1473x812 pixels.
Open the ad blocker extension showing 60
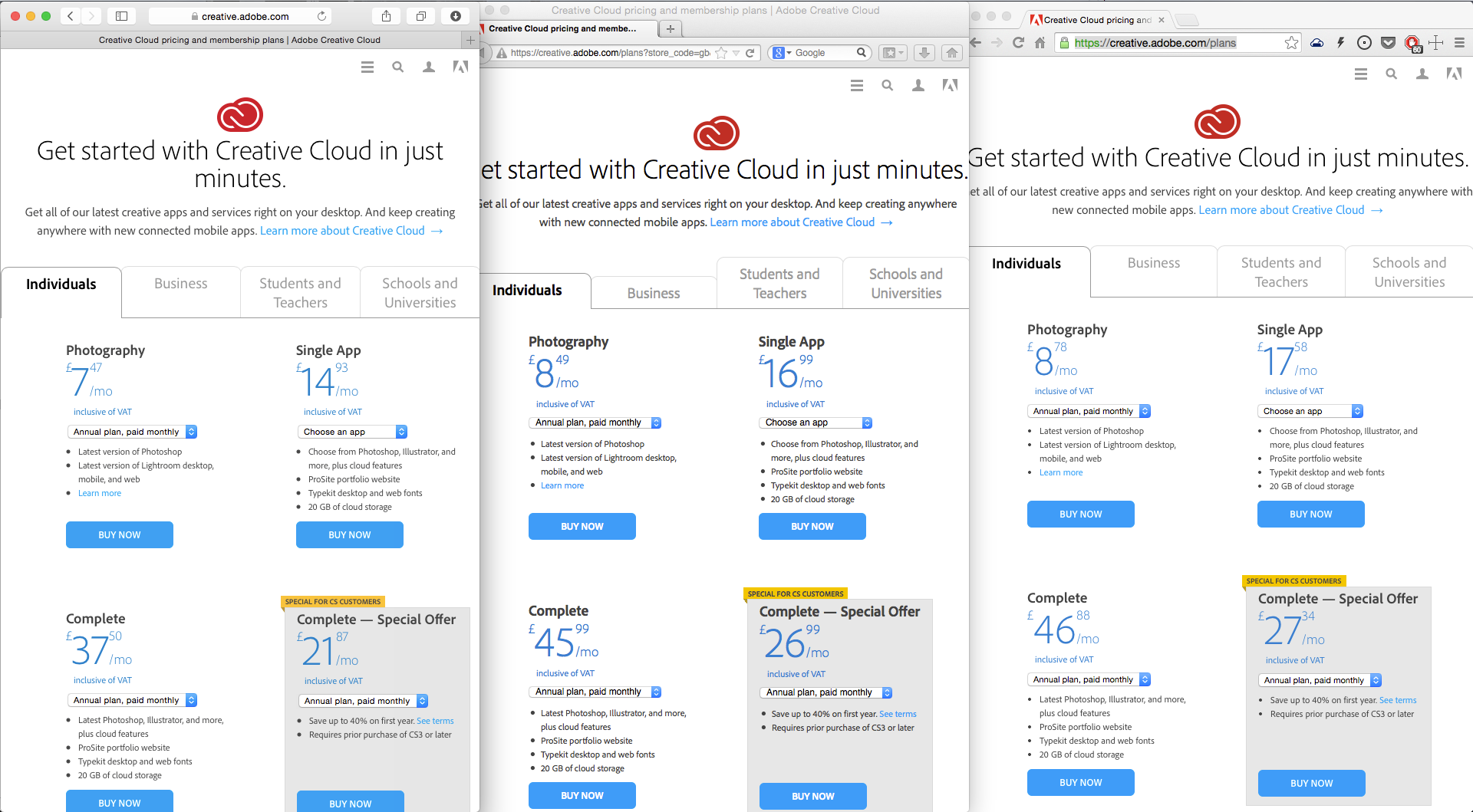pyautogui.click(x=1413, y=44)
